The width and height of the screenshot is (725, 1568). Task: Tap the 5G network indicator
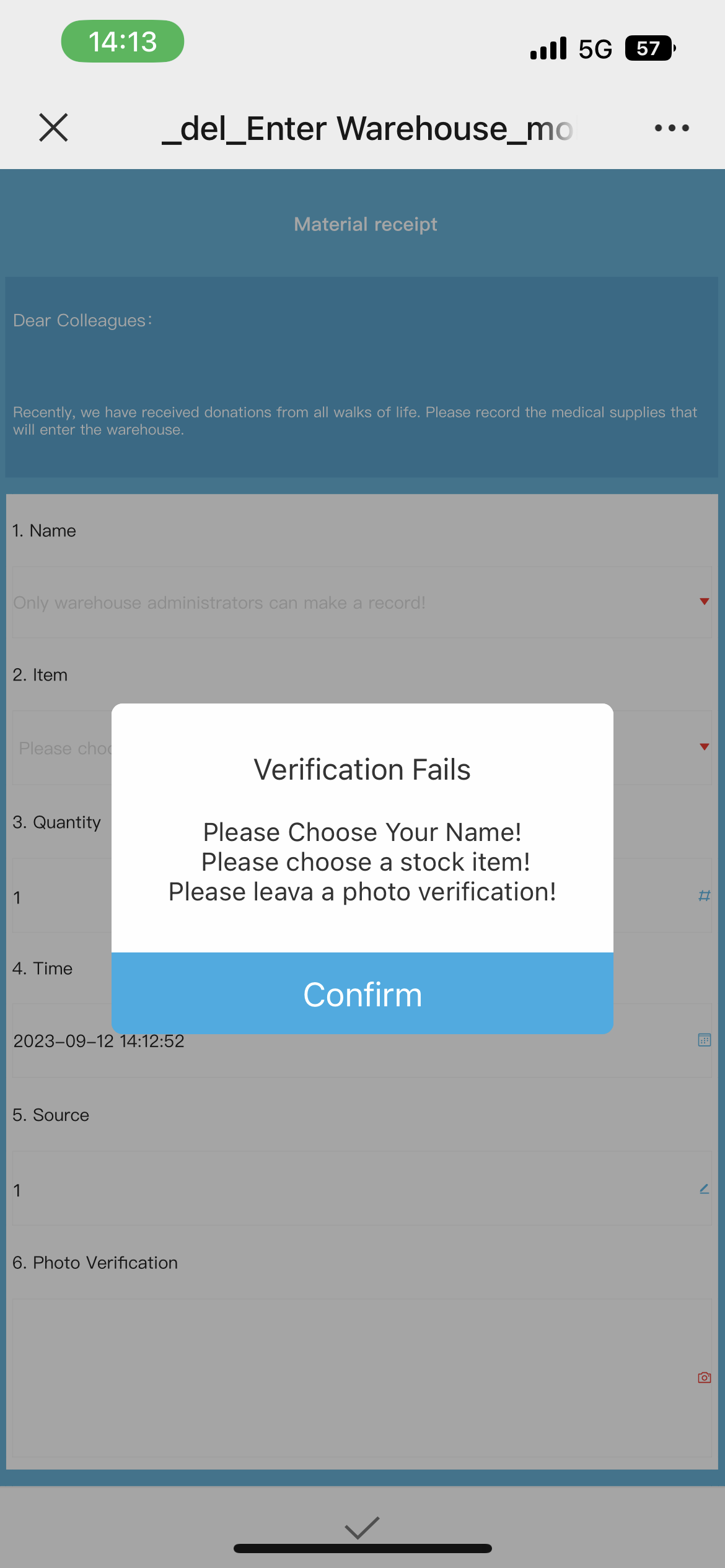(x=594, y=48)
